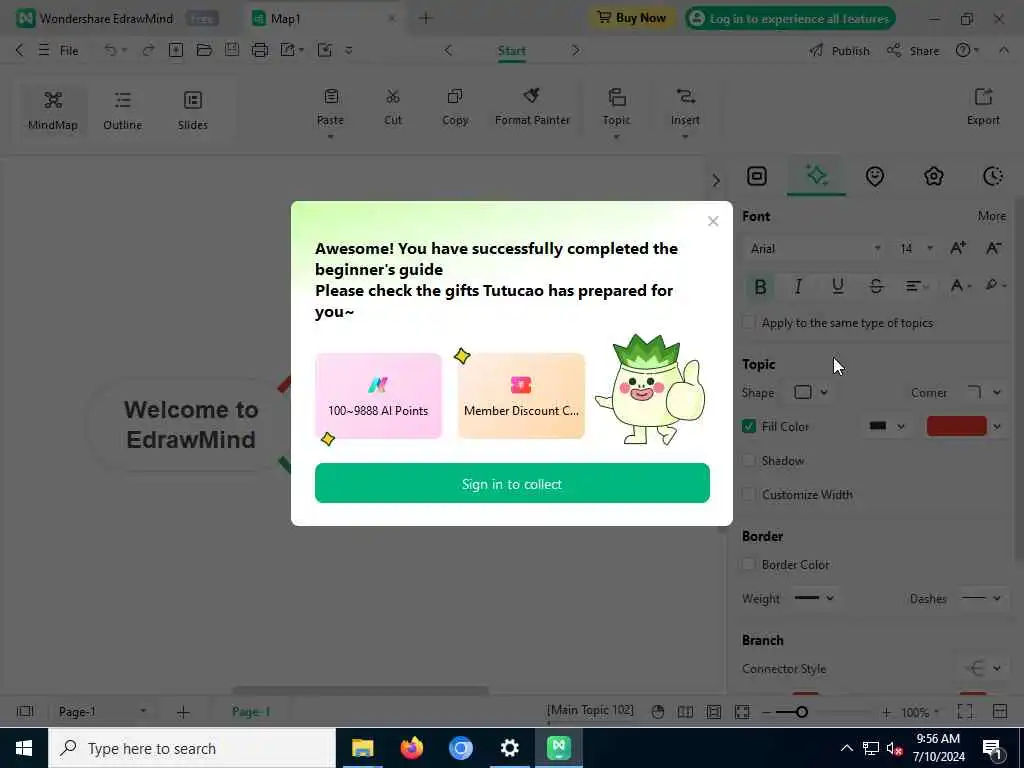Copy the selected topic

(455, 106)
